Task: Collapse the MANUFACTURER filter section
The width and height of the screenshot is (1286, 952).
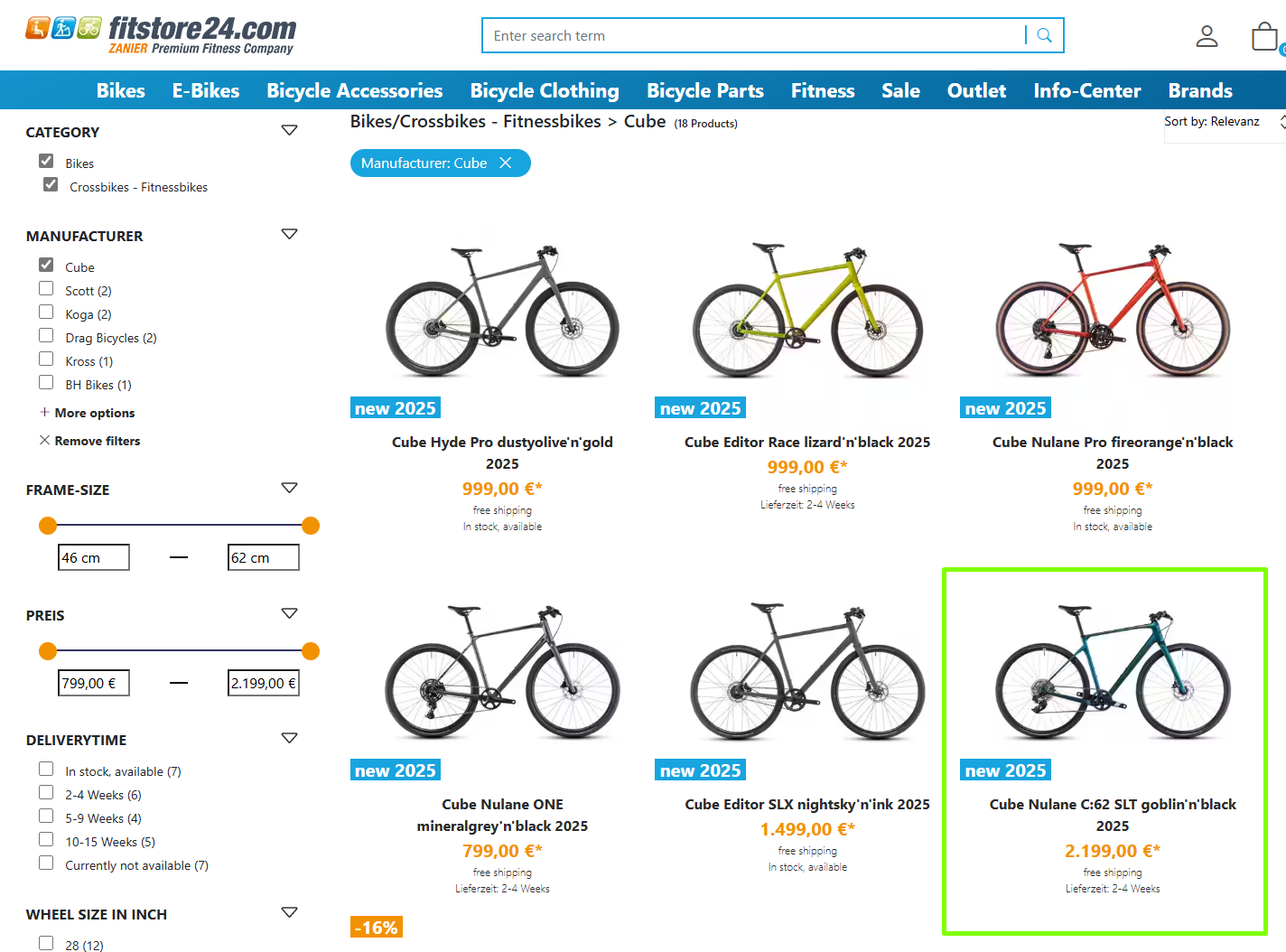Action: (289, 234)
